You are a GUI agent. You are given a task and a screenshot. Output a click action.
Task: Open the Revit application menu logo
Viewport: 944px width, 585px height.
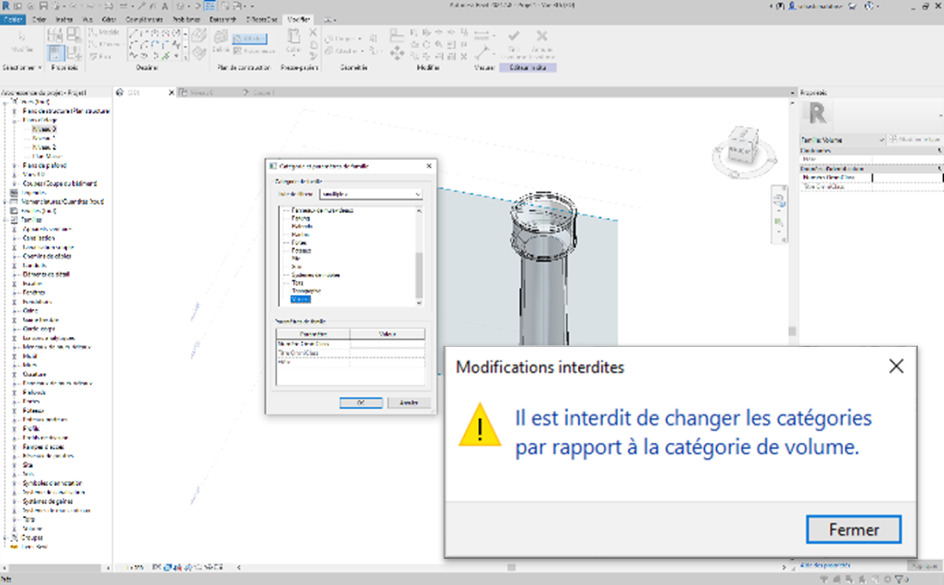pos(7,6)
